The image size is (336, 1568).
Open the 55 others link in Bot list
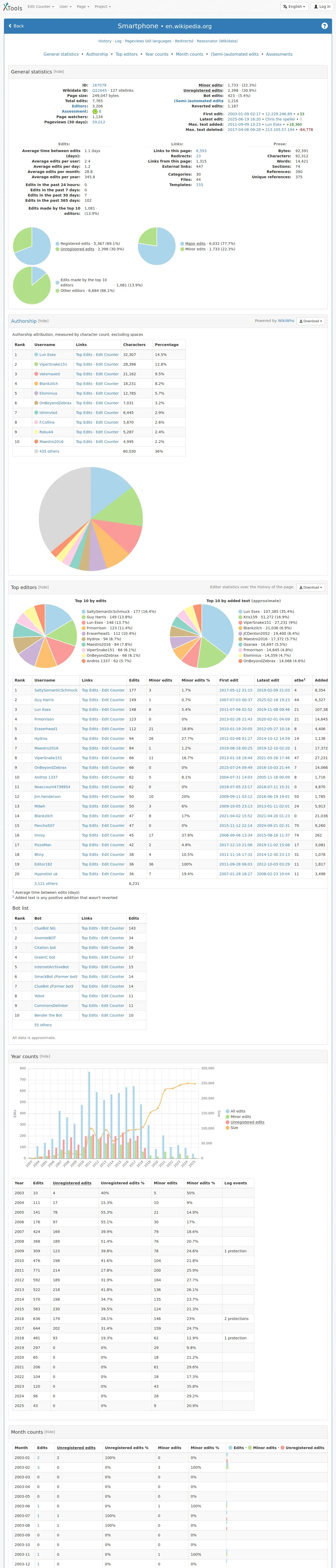pos(43,1025)
